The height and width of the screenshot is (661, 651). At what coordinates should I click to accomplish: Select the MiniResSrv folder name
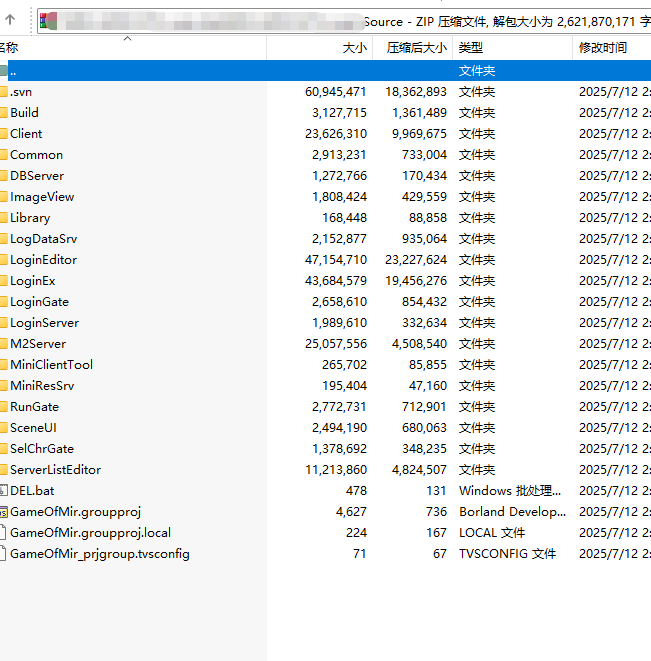(x=42, y=386)
